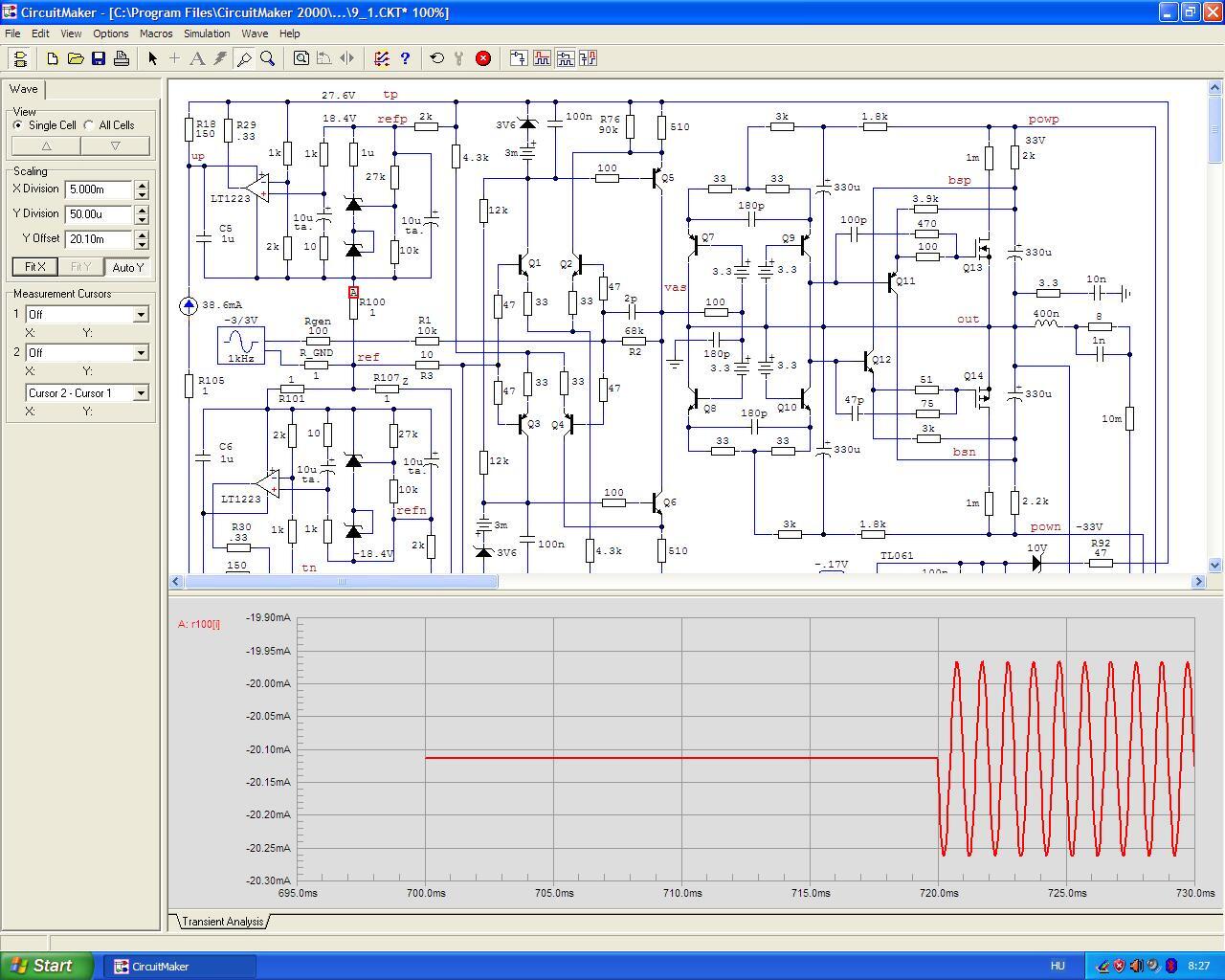The height and width of the screenshot is (980, 1225).
Task: Select the Single Cell radio button
Action: click(18, 125)
